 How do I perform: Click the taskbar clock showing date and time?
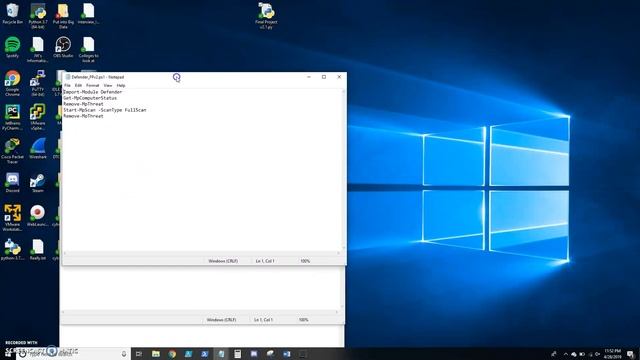point(613,354)
